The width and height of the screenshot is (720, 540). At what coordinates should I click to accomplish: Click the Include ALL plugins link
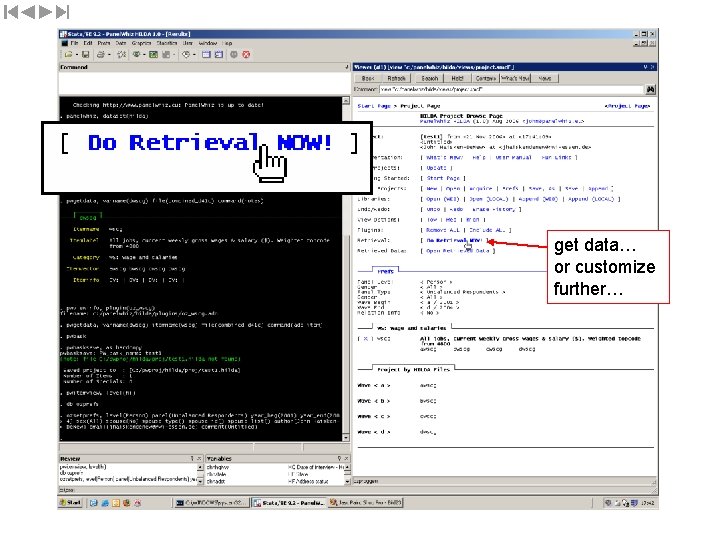pyautogui.click(x=487, y=230)
